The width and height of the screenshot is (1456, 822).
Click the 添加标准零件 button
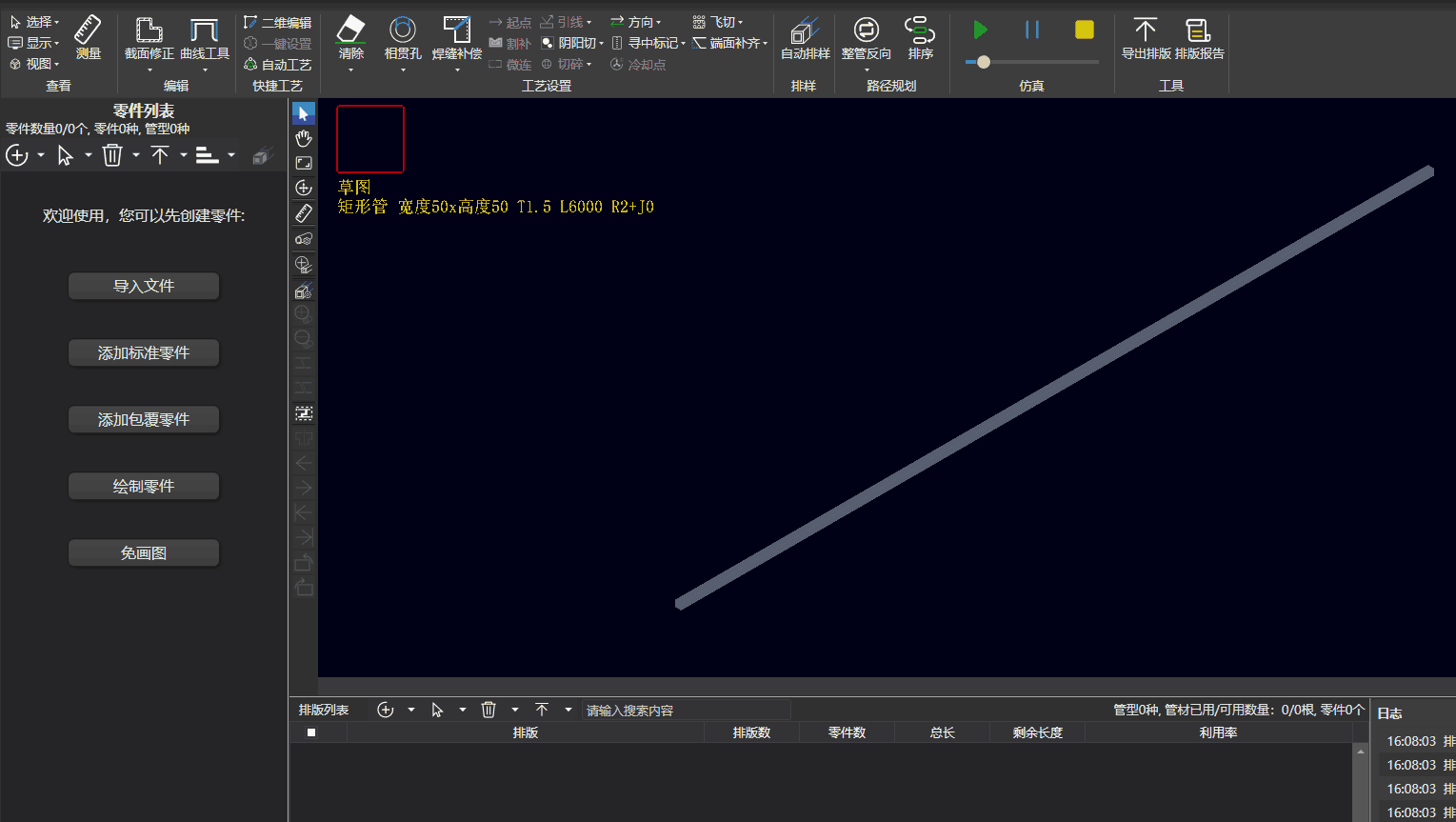point(144,352)
